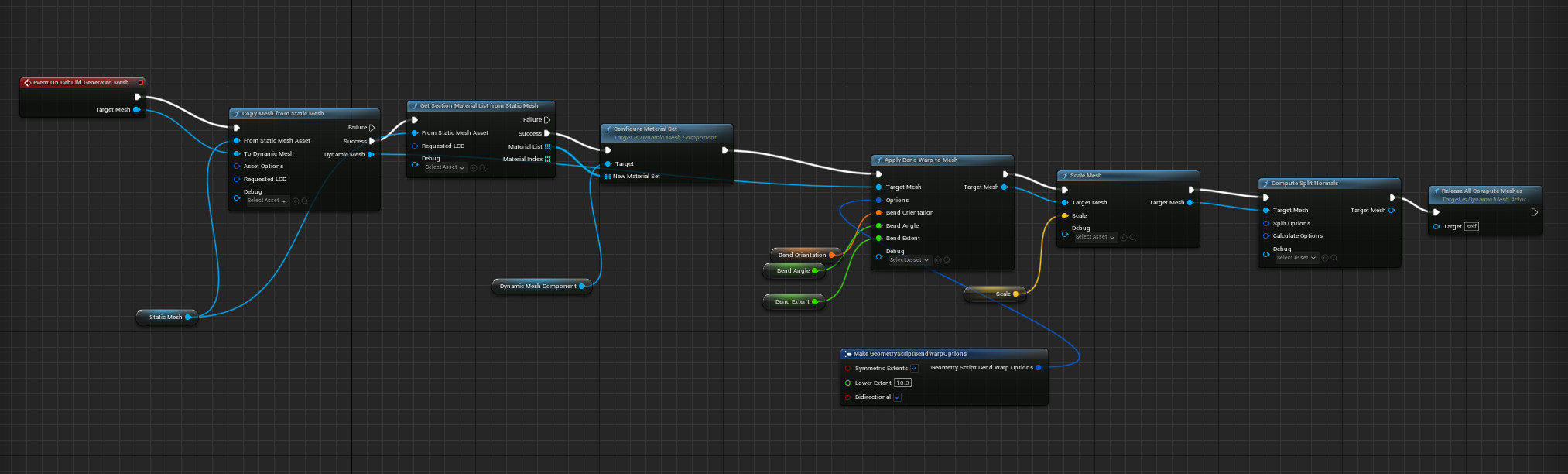Image resolution: width=1568 pixels, height=474 pixels.
Task: Click Target Mesh output pin on Compute Split Normals
Action: [1392, 210]
